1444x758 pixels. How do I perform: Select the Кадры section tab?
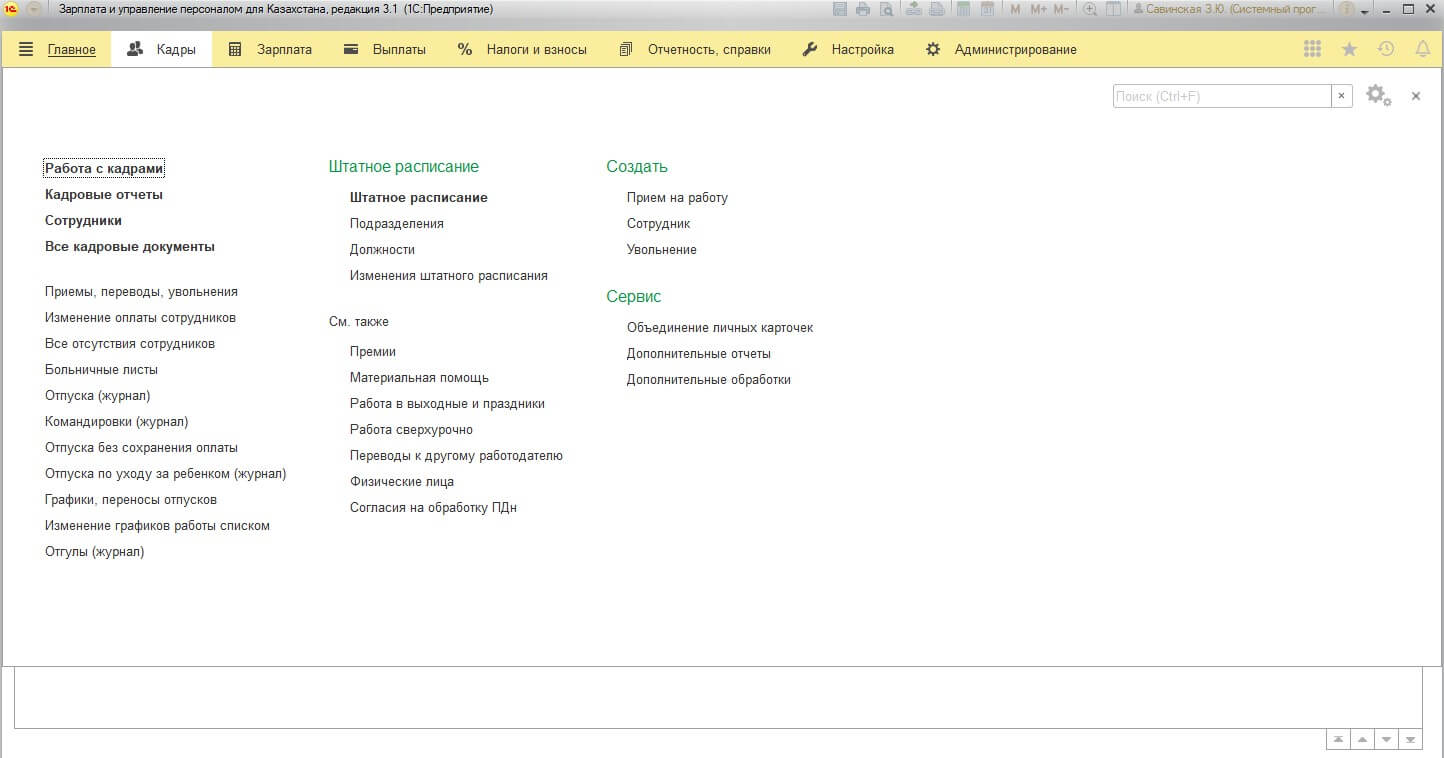[161, 49]
